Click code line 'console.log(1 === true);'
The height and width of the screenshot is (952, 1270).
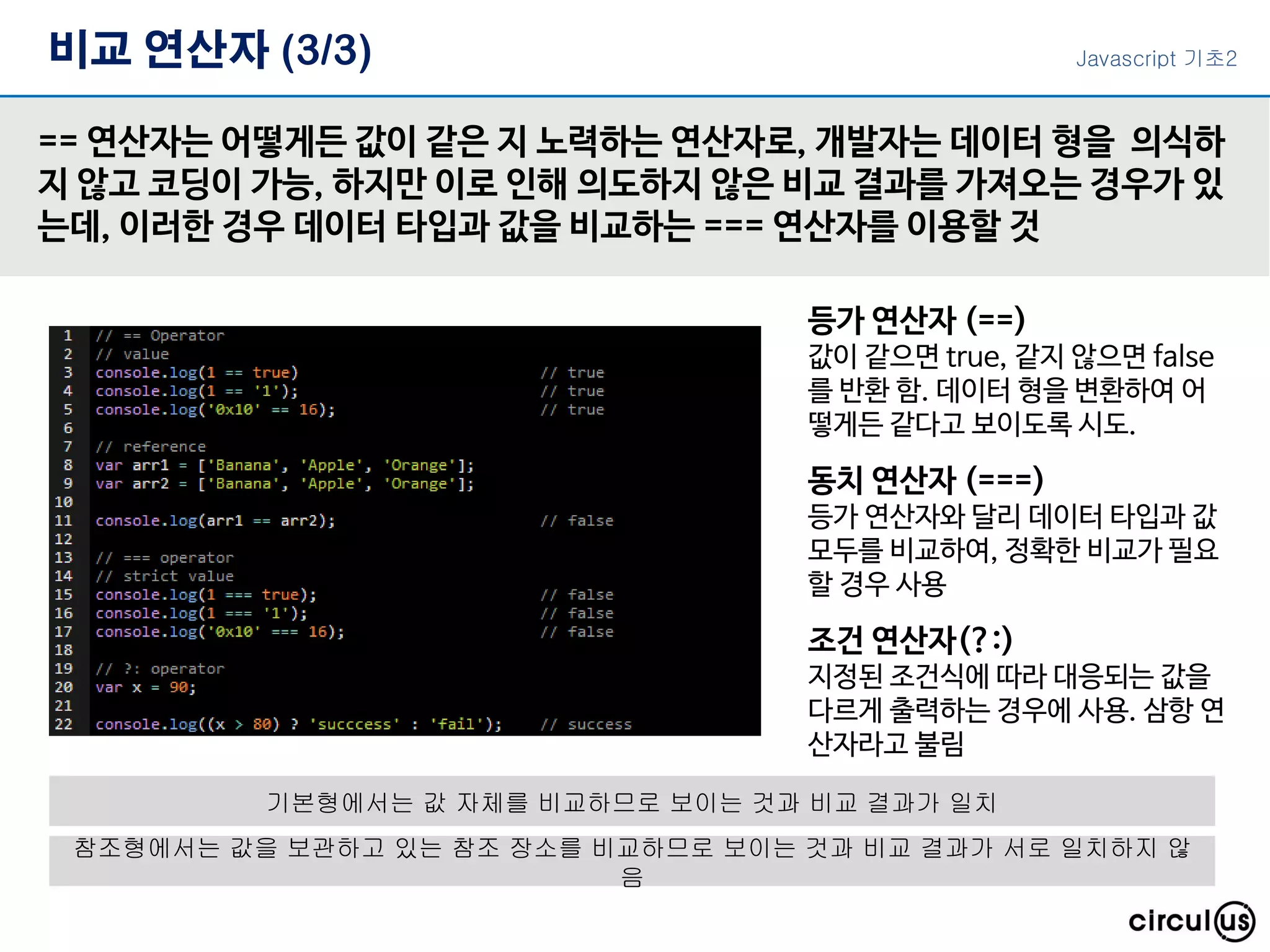[x=206, y=595]
